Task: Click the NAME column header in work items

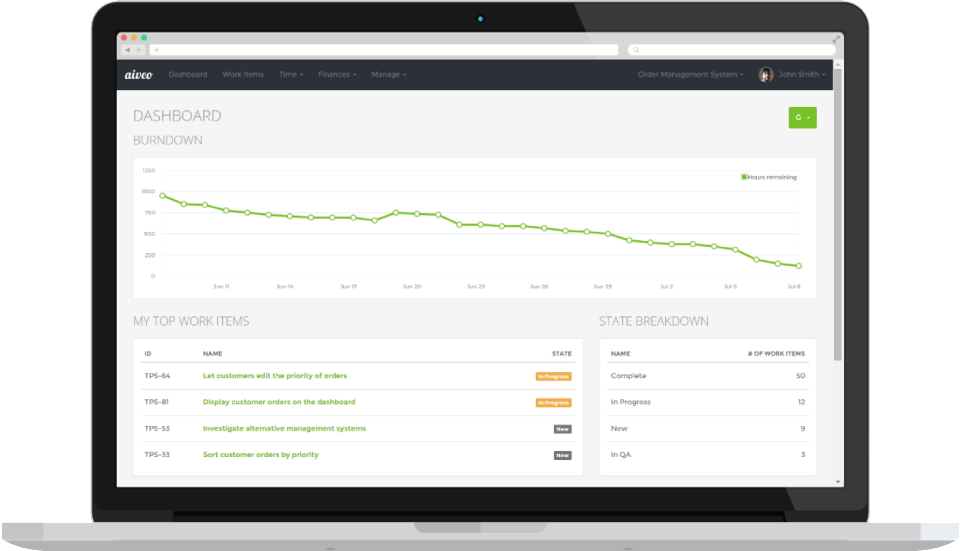Action: tap(212, 354)
